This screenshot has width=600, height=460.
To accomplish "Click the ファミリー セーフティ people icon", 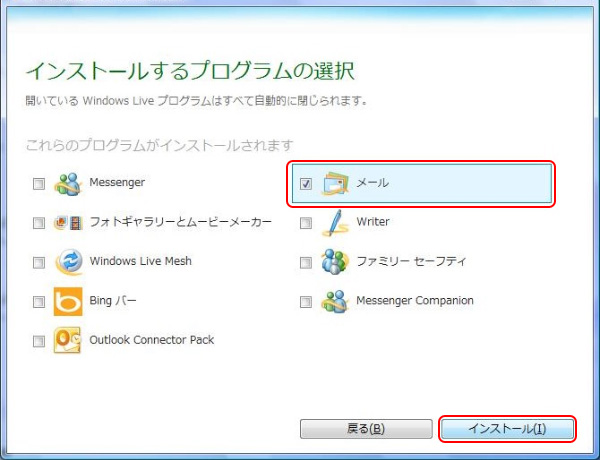I will point(335,262).
